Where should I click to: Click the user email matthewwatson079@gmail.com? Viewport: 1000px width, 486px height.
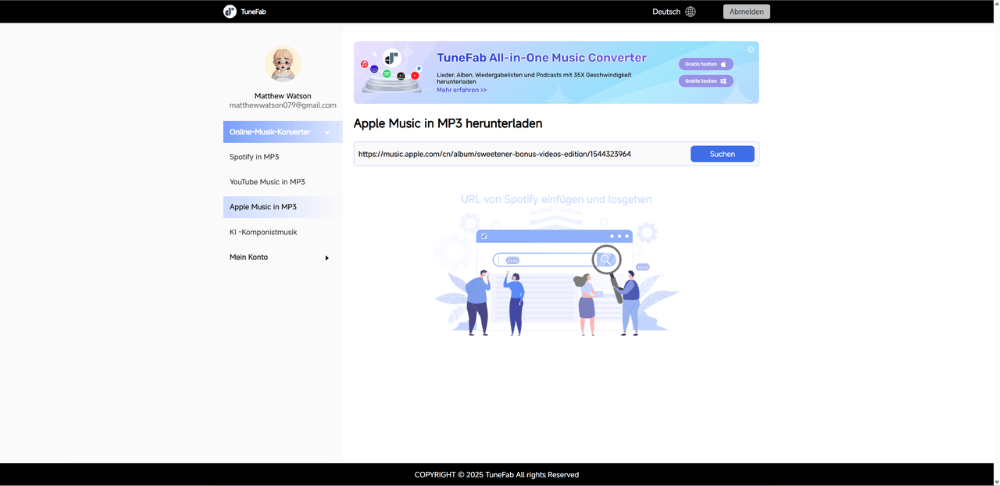click(283, 105)
